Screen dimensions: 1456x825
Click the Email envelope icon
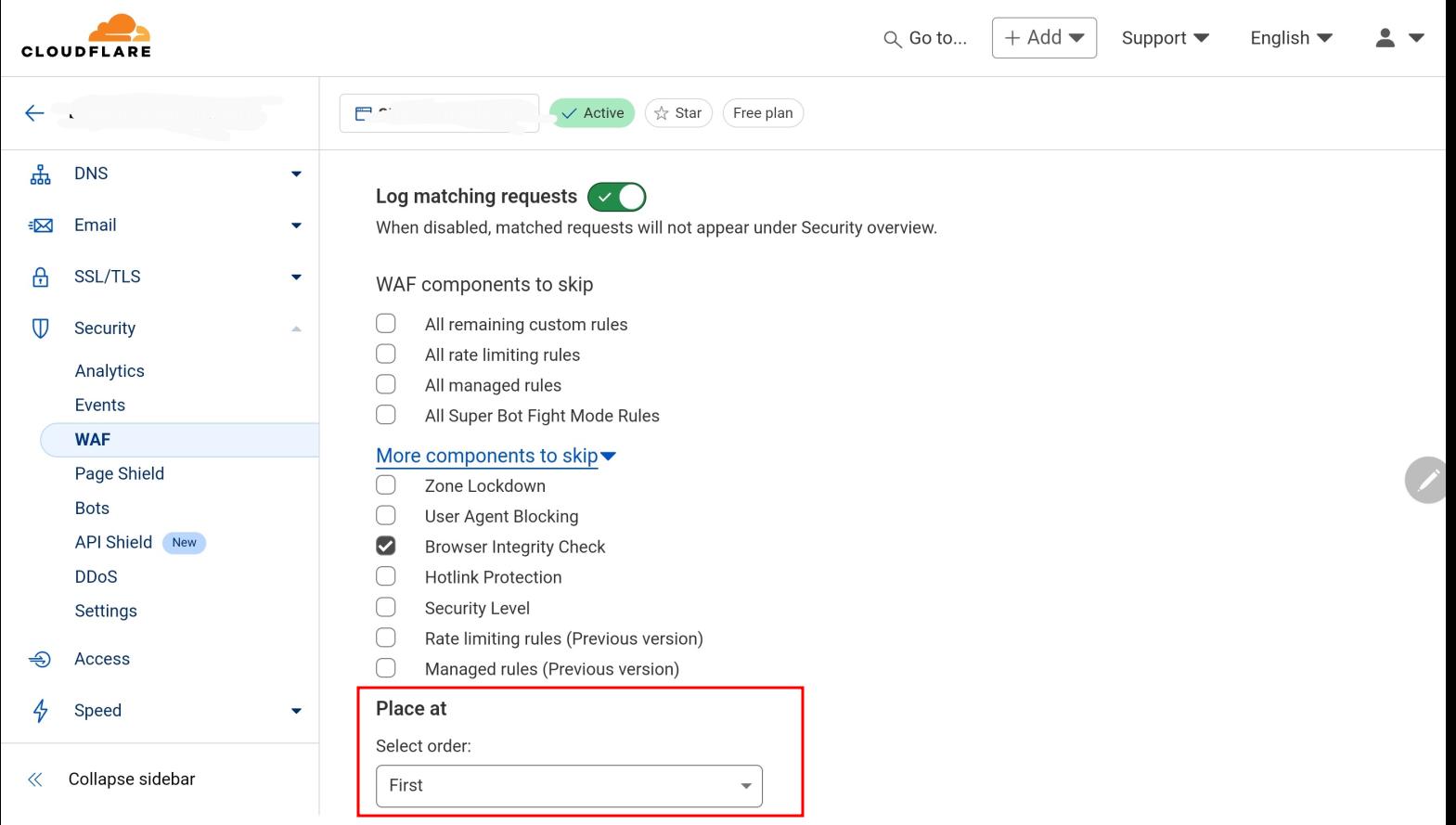[40, 226]
